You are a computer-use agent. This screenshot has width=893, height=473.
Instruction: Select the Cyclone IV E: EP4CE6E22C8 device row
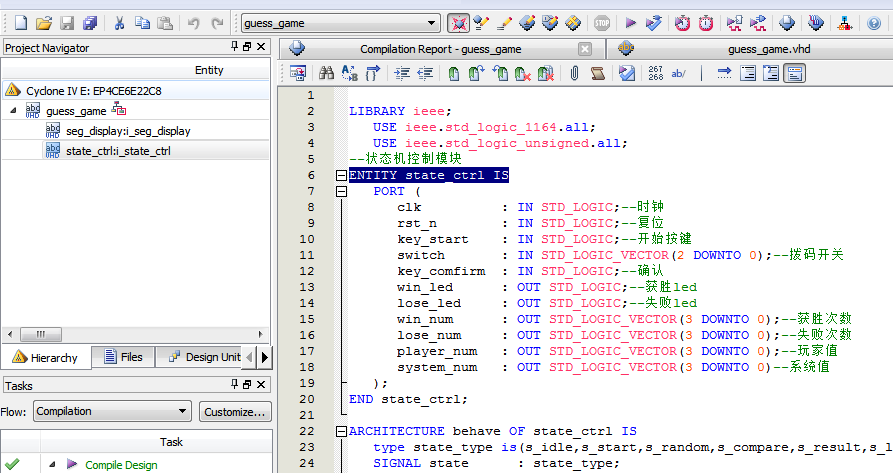pyautogui.click(x=136, y=91)
